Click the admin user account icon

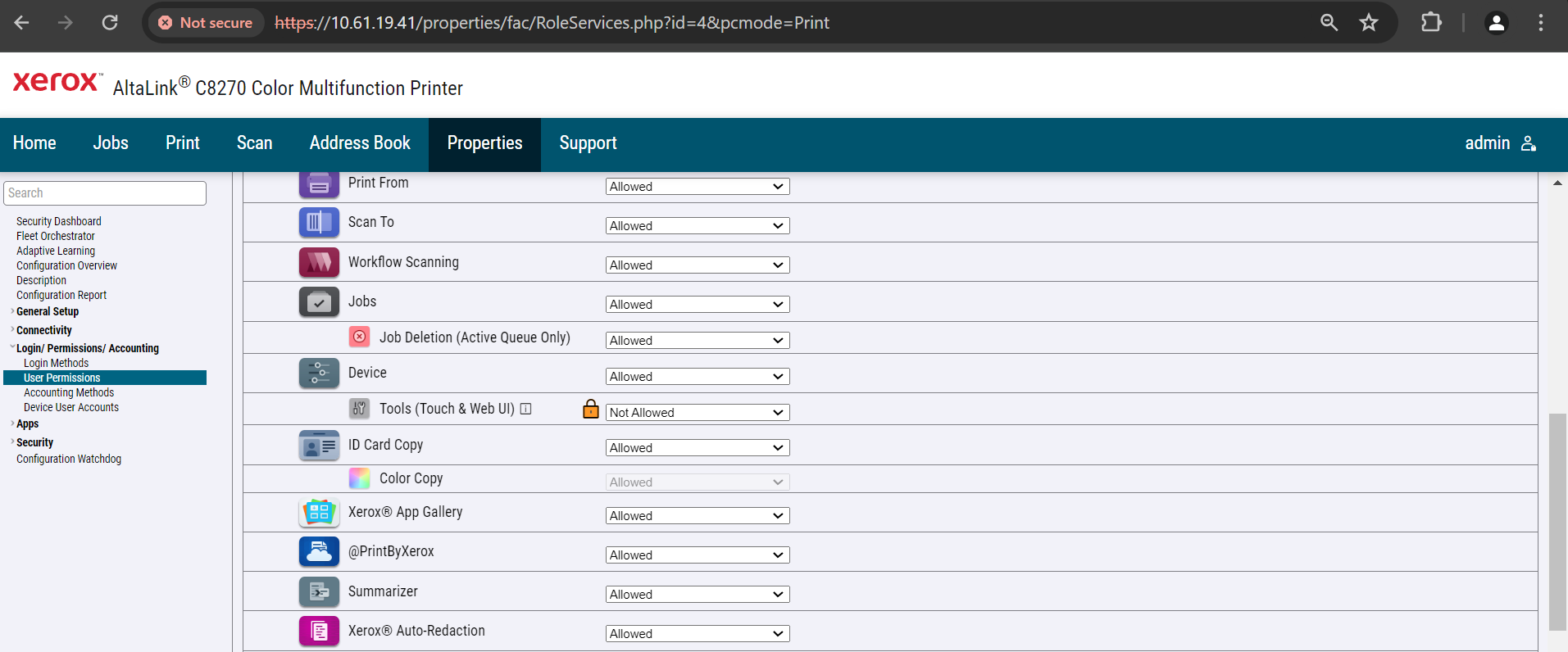[1529, 143]
